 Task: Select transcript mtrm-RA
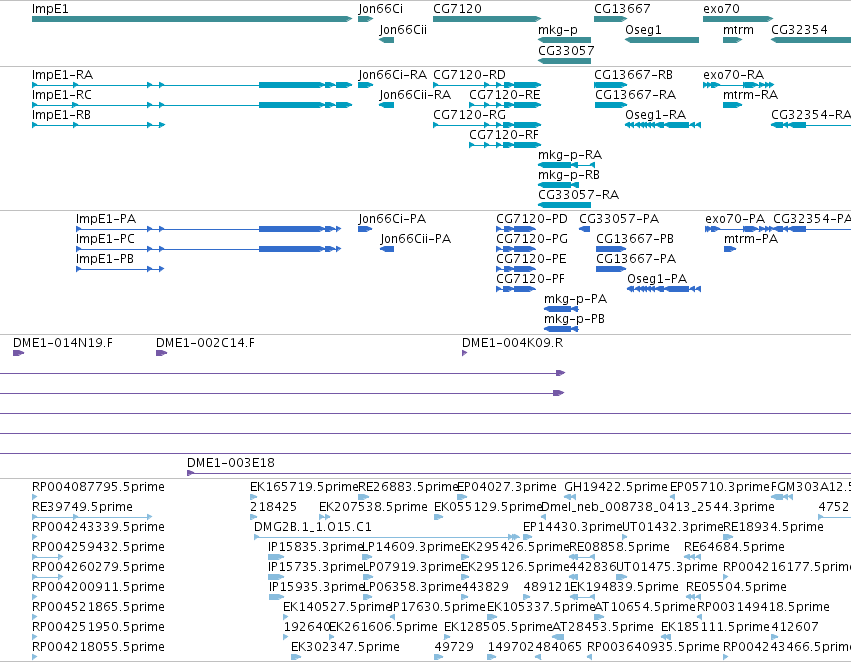pyautogui.click(x=732, y=105)
